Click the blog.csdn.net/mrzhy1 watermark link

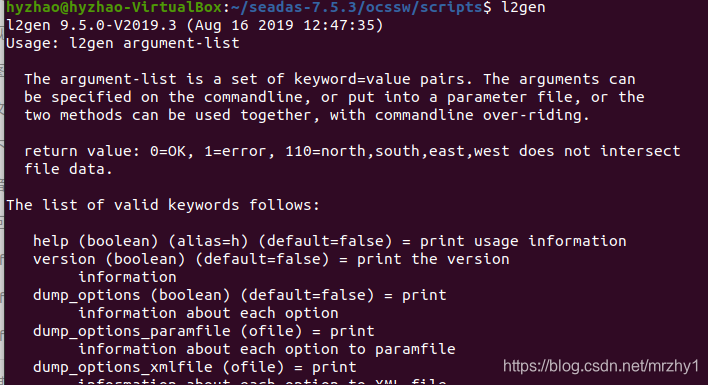pos(601,366)
